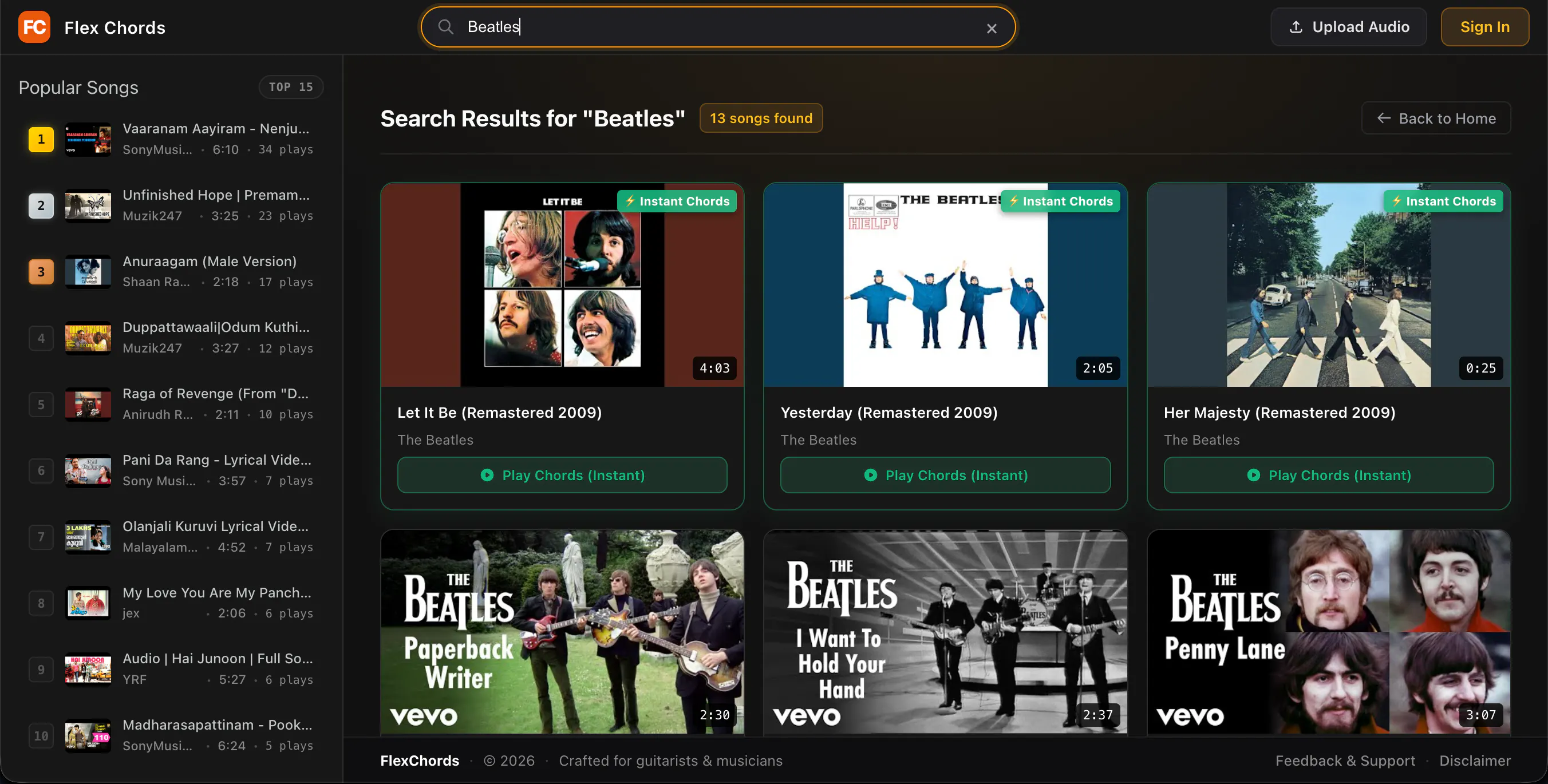Click play icon on Her Majesty chords button
The height and width of the screenshot is (784, 1548).
(x=1254, y=475)
